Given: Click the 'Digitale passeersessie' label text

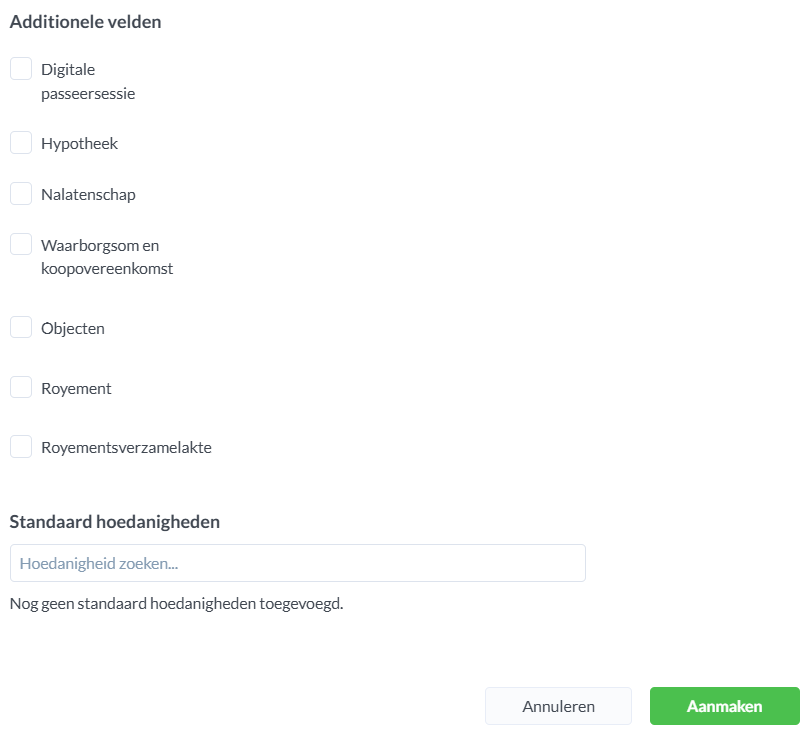Looking at the screenshot, I should point(87,82).
